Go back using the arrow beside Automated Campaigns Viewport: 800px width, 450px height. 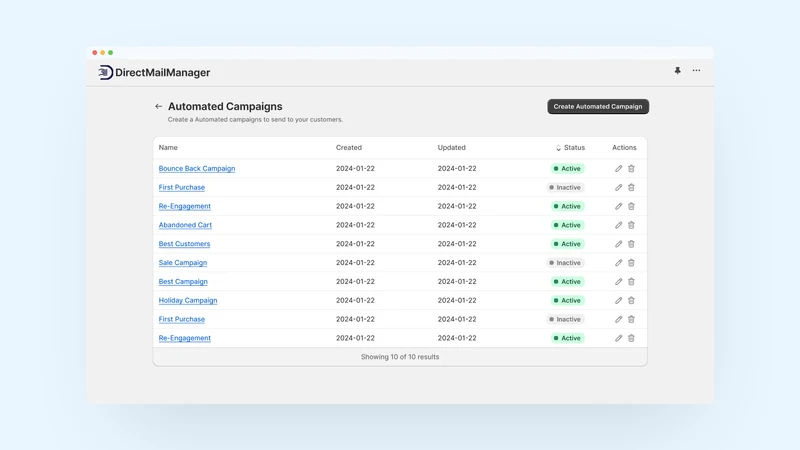[x=159, y=107]
